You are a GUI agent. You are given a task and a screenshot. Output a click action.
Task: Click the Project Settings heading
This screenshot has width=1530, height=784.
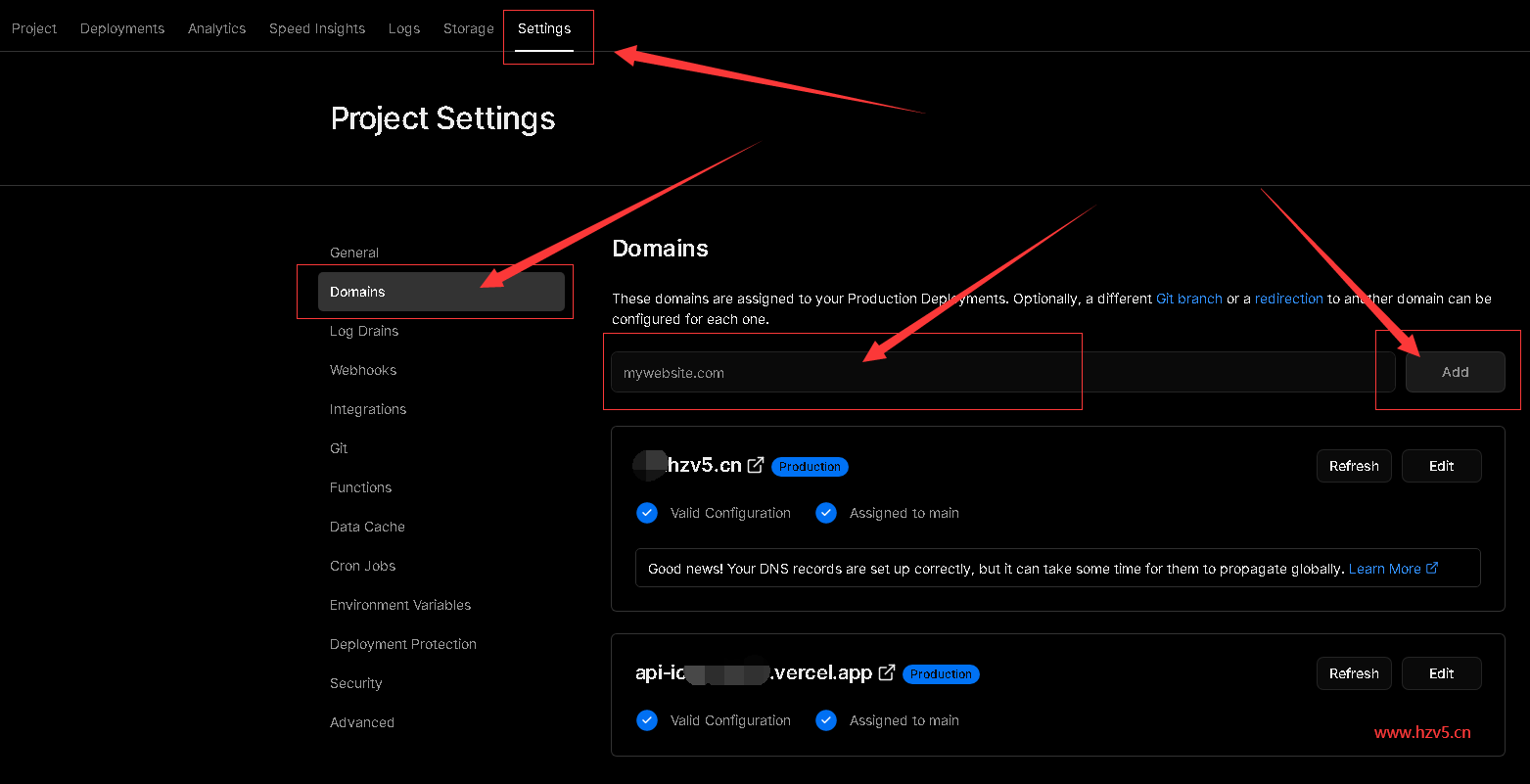(443, 118)
